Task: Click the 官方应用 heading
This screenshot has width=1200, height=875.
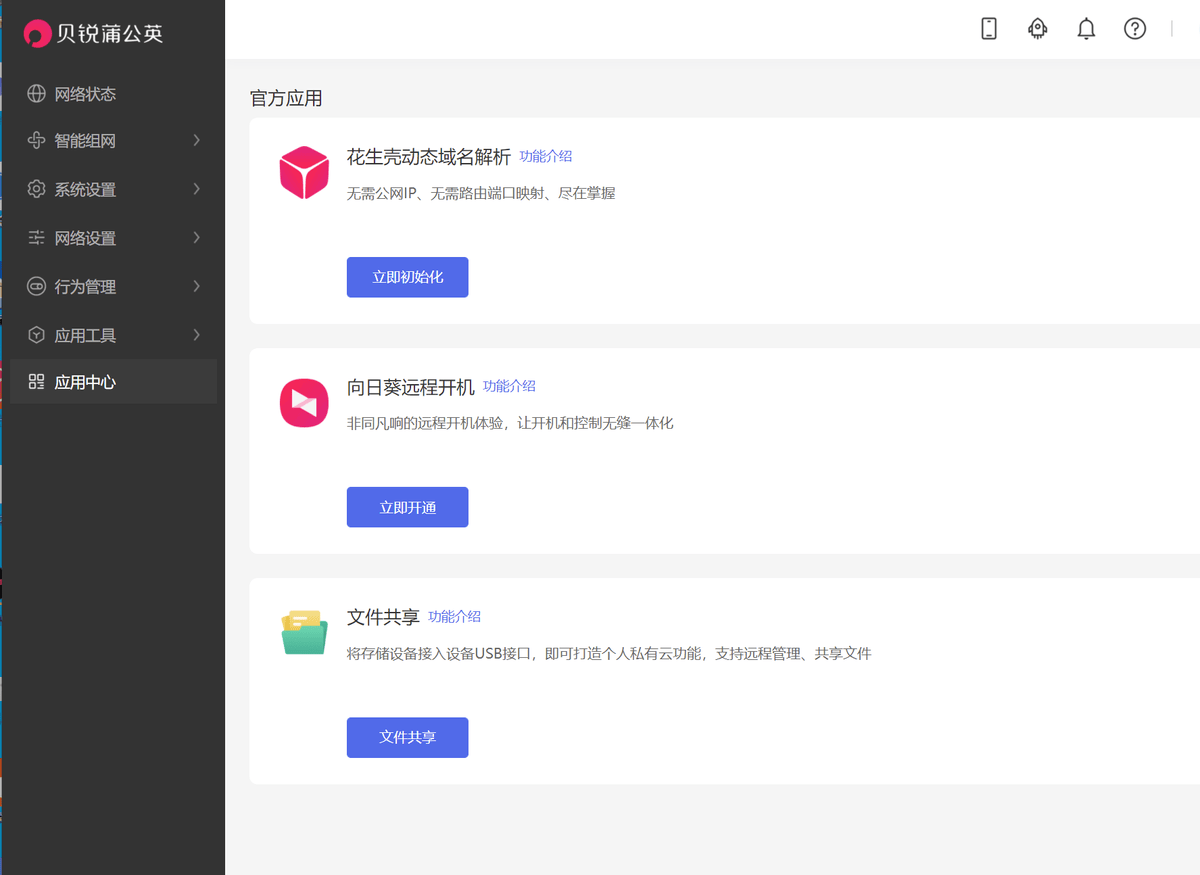Action: pyautogui.click(x=286, y=98)
